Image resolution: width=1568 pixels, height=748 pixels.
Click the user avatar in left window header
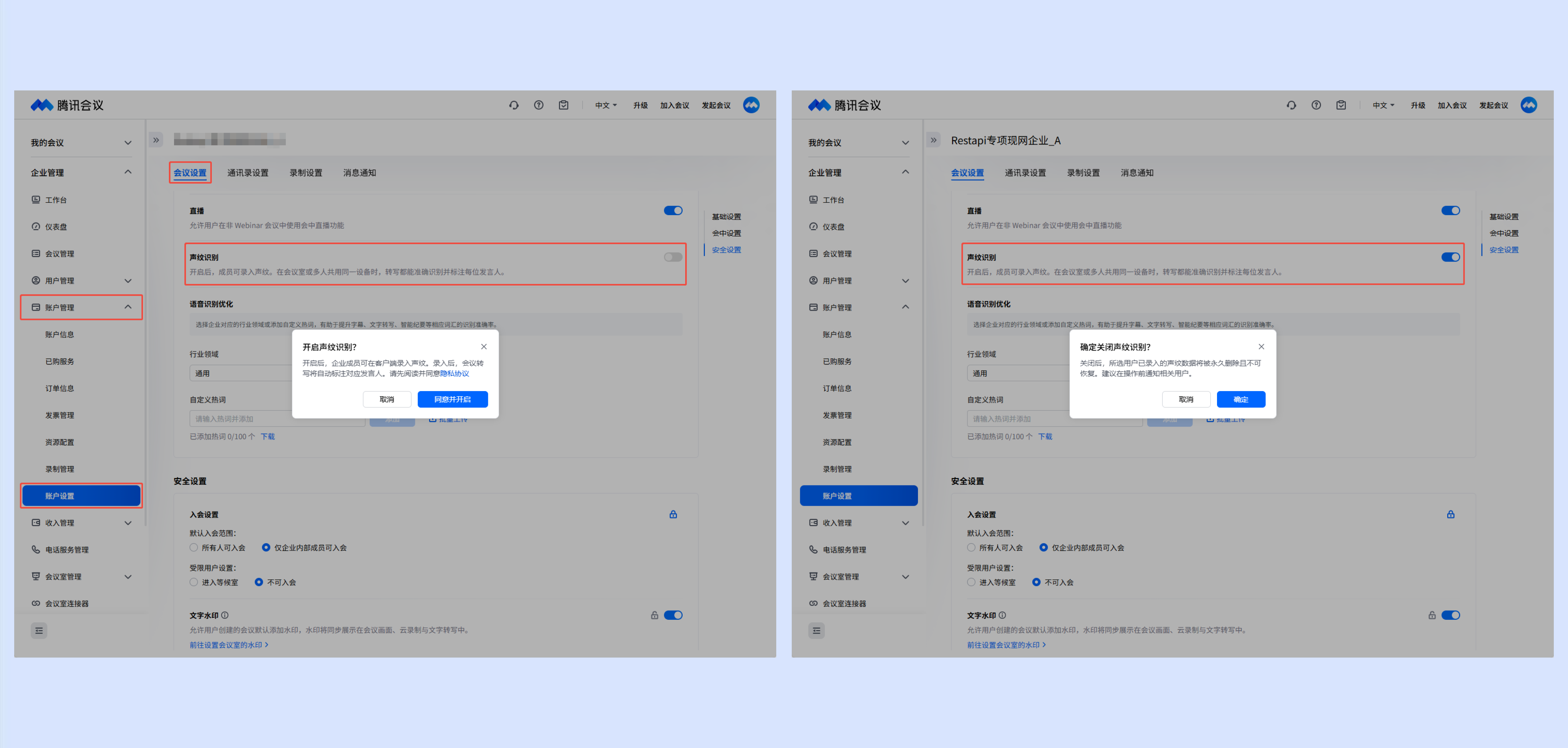click(751, 105)
